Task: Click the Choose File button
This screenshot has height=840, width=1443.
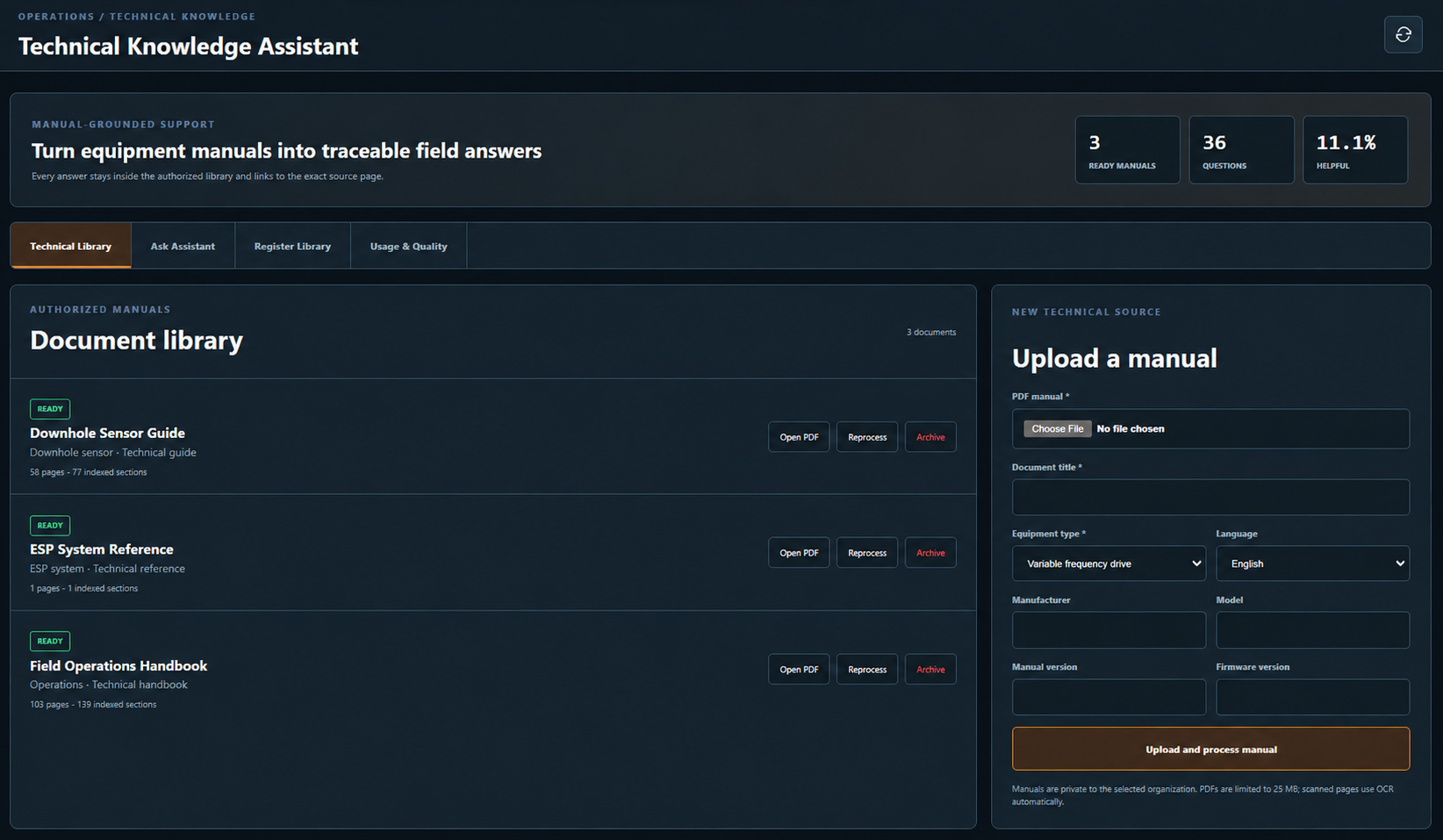Action: pyautogui.click(x=1057, y=428)
